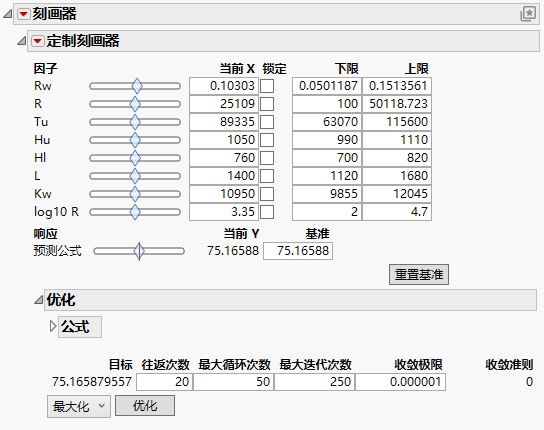544x430 pixels.
Task: Click the 优化 button
Action: pos(145,405)
